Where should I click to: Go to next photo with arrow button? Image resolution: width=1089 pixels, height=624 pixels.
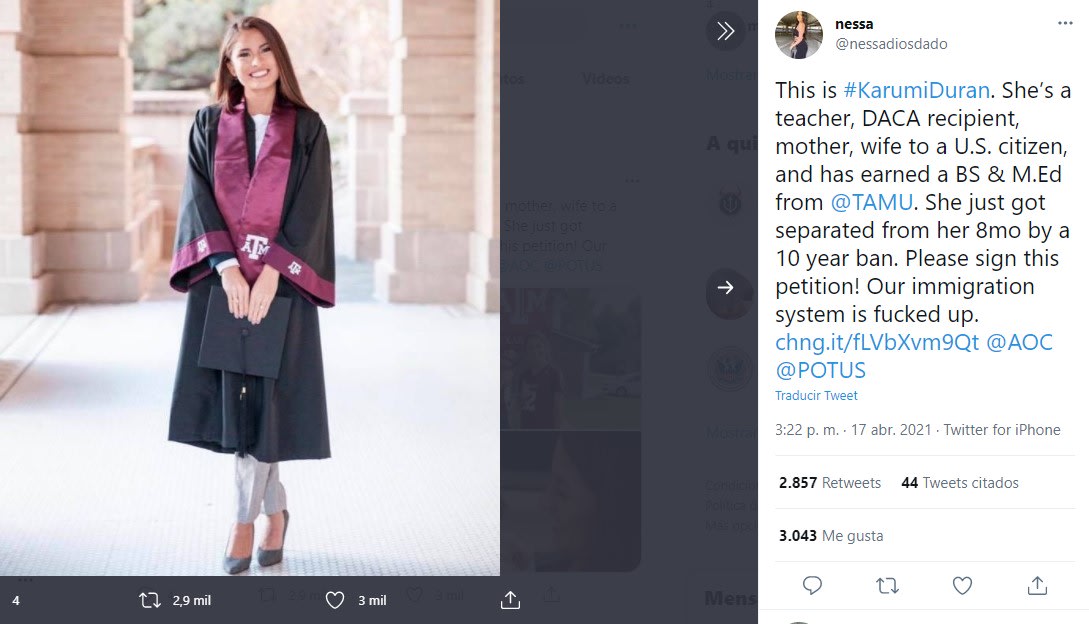[726, 287]
